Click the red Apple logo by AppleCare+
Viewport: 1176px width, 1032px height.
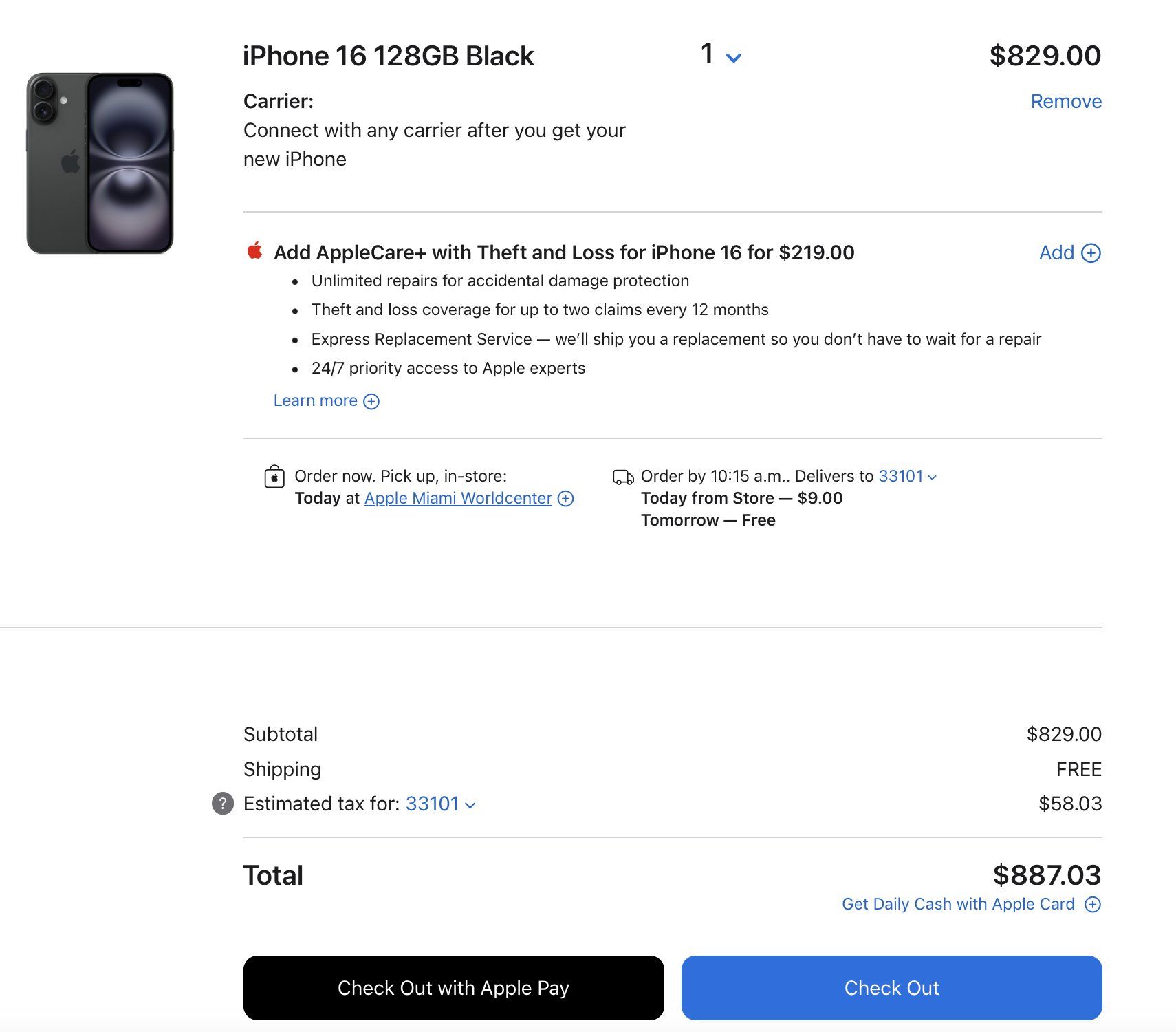click(x=254, y=251)
